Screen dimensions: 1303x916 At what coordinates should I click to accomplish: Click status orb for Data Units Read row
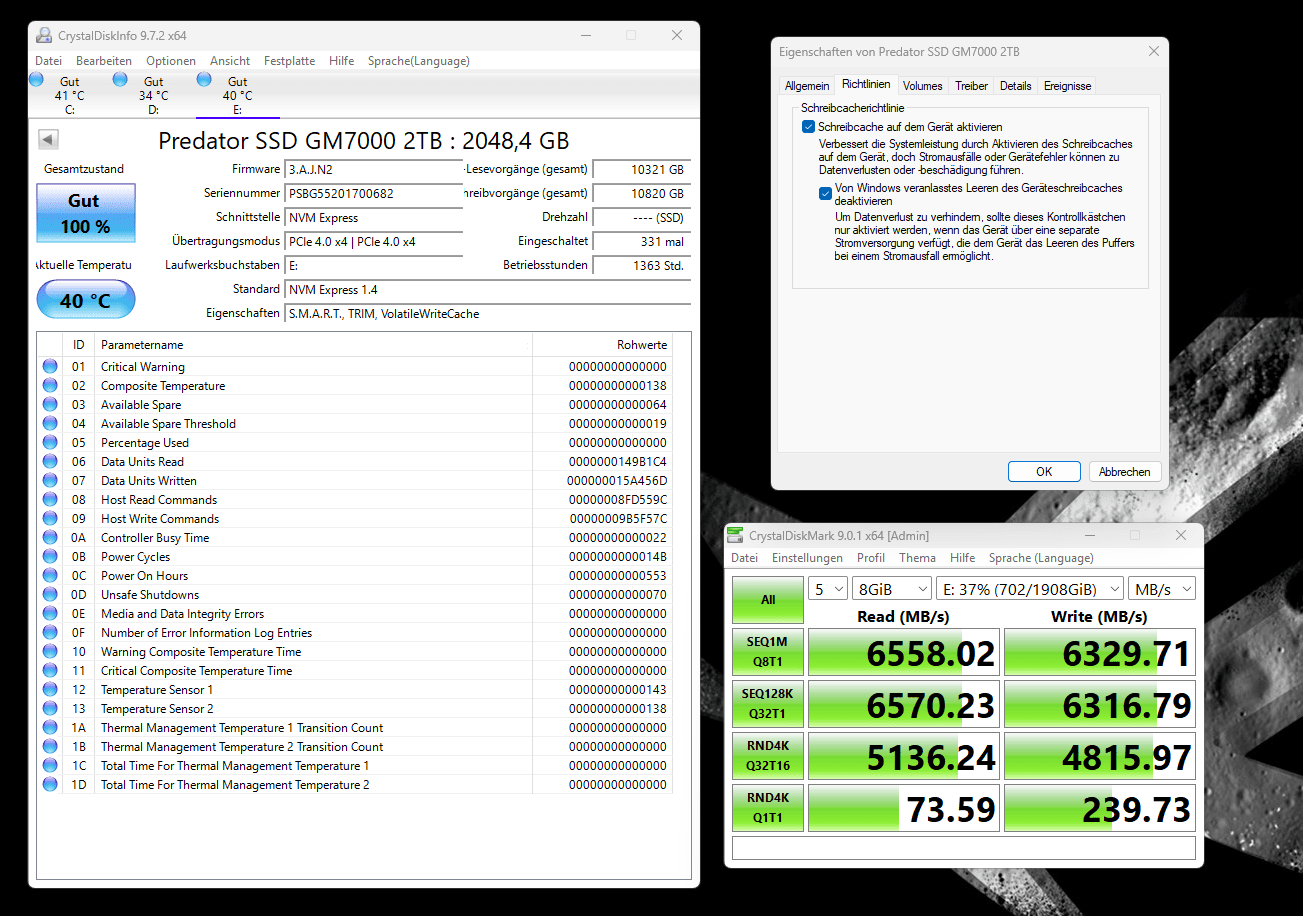pyautogui.click(x=50, y=462)
